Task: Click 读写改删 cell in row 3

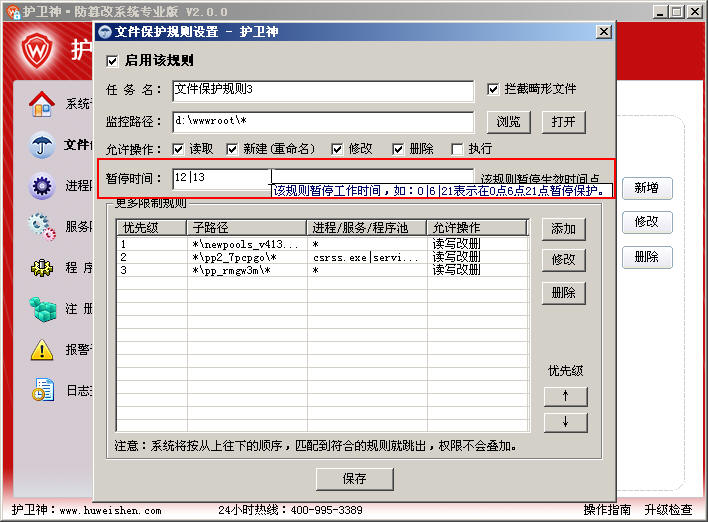Action: 477,270
